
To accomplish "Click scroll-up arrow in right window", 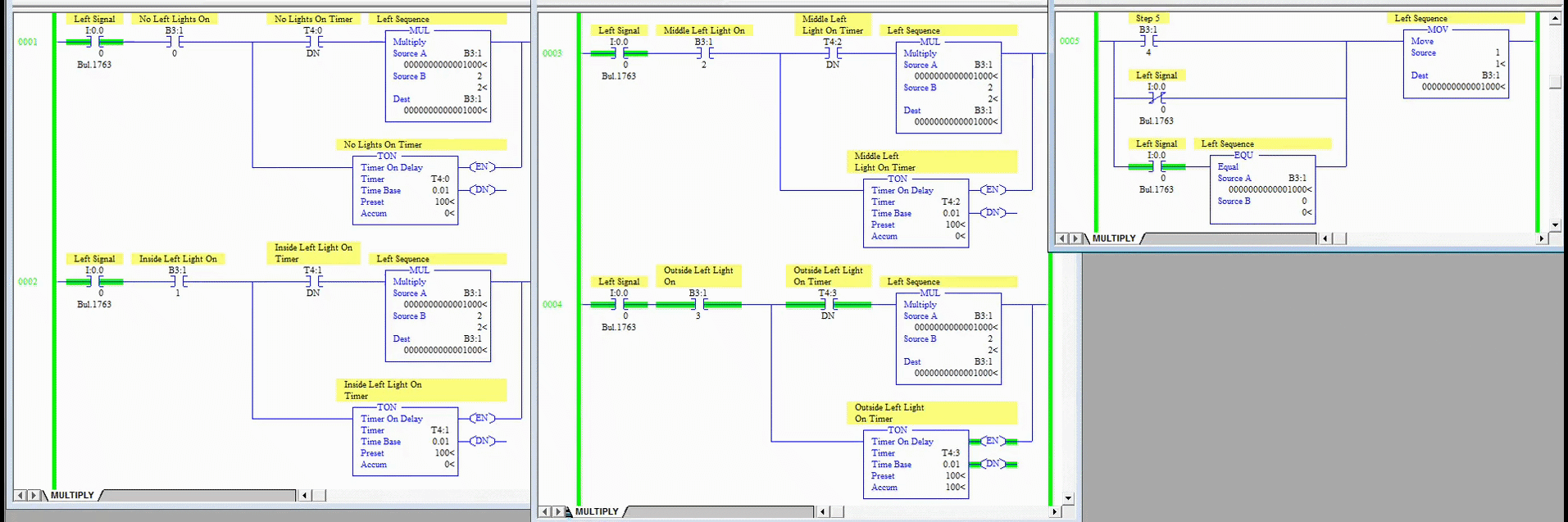I will [1555, 18].
